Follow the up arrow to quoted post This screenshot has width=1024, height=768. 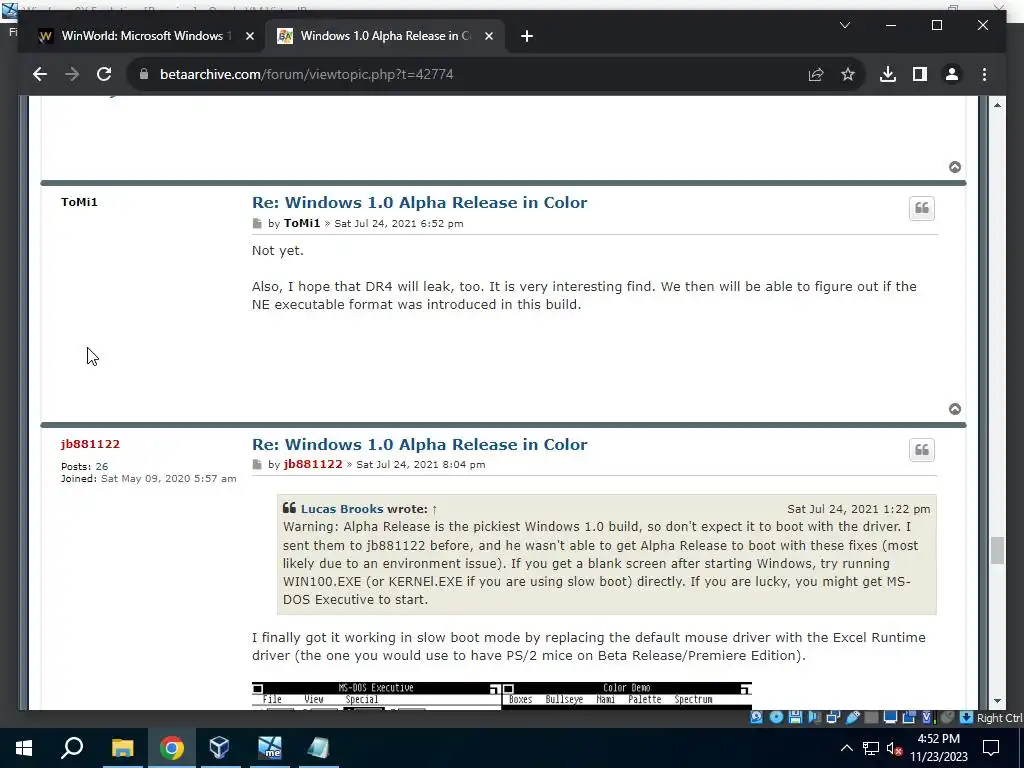pos(434,509)
